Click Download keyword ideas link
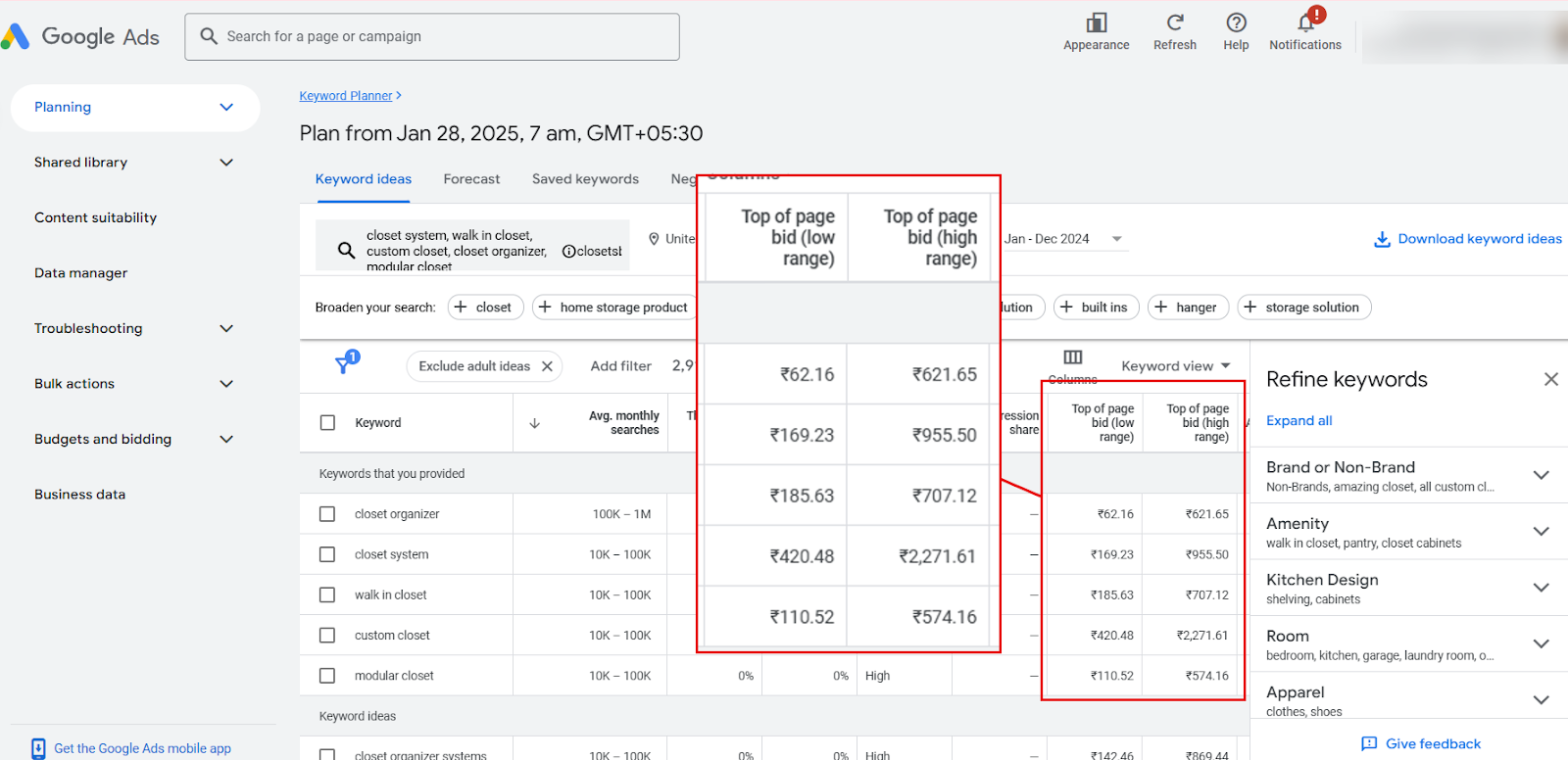The image size is (1568, 760). tap(1480, 239)
